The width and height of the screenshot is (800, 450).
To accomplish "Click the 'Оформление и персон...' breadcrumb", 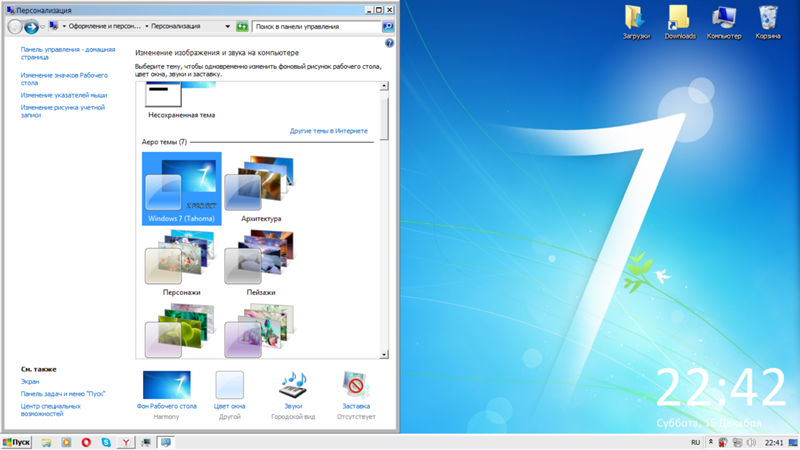I will (105, 26).
